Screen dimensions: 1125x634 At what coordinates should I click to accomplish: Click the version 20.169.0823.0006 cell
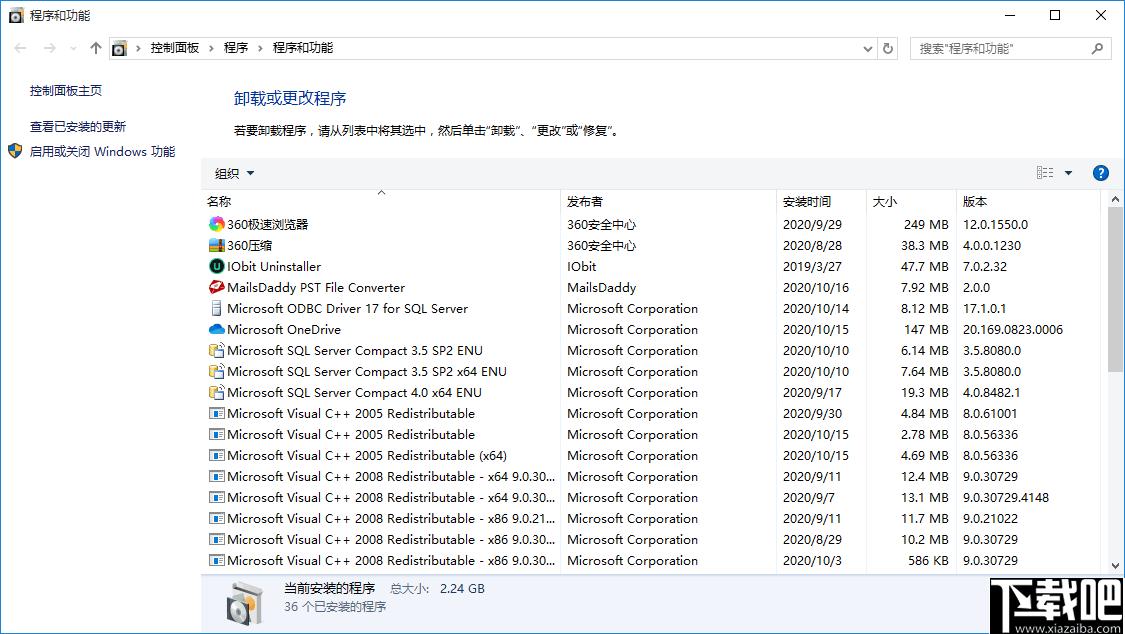click(1012, 329)
